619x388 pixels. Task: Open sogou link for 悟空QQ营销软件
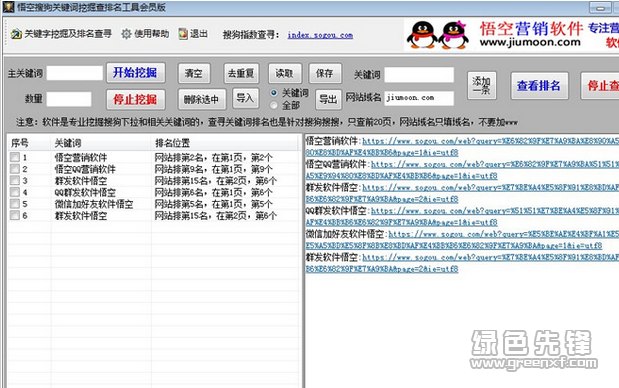pyautogui.click(x=495, y=164)
